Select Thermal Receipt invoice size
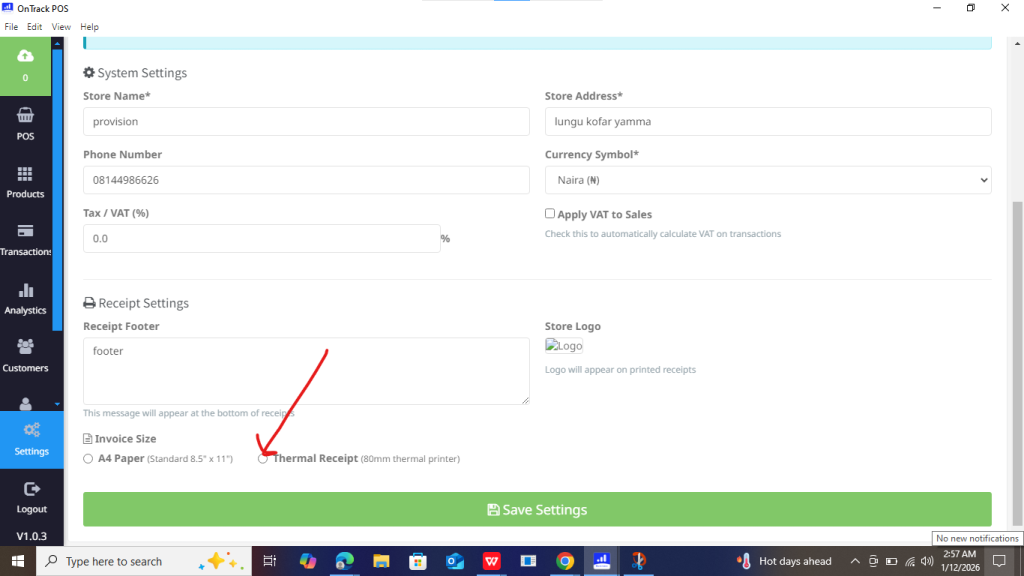 coord(263,459)
